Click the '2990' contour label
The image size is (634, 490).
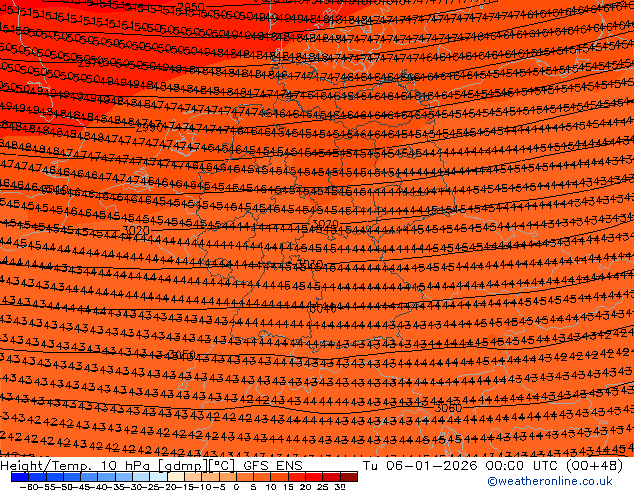pos(149,129)
